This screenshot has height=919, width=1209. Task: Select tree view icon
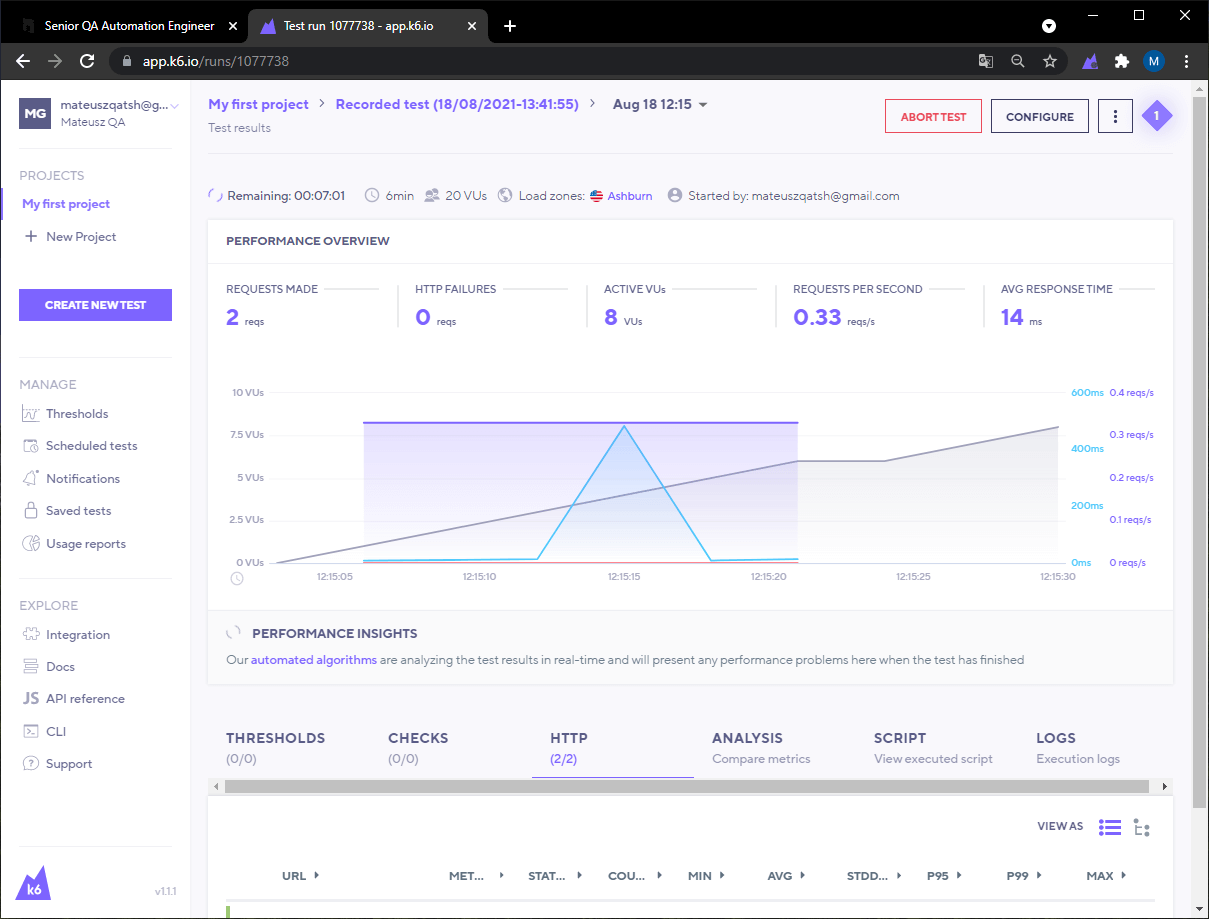point(1142,827)
